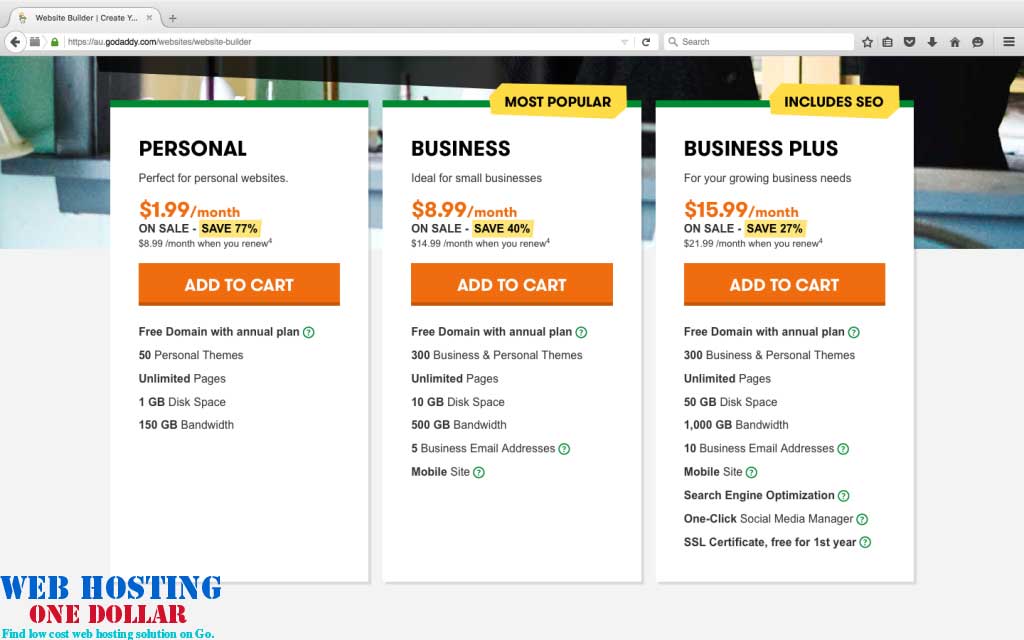This screenshot has width=1024, height=640.
Task: Click the BUSINESS PLUS plan heading
Action: point(761,148)
